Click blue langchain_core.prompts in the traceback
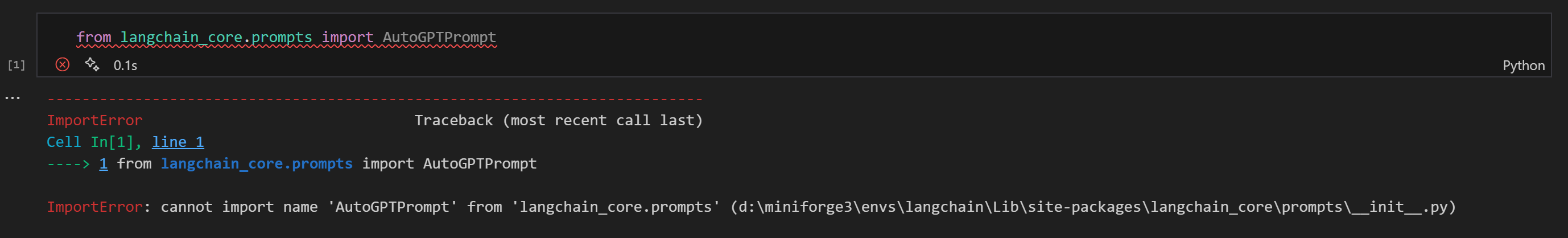This screenshot has height=238, width=1568. tap(256, 164)
